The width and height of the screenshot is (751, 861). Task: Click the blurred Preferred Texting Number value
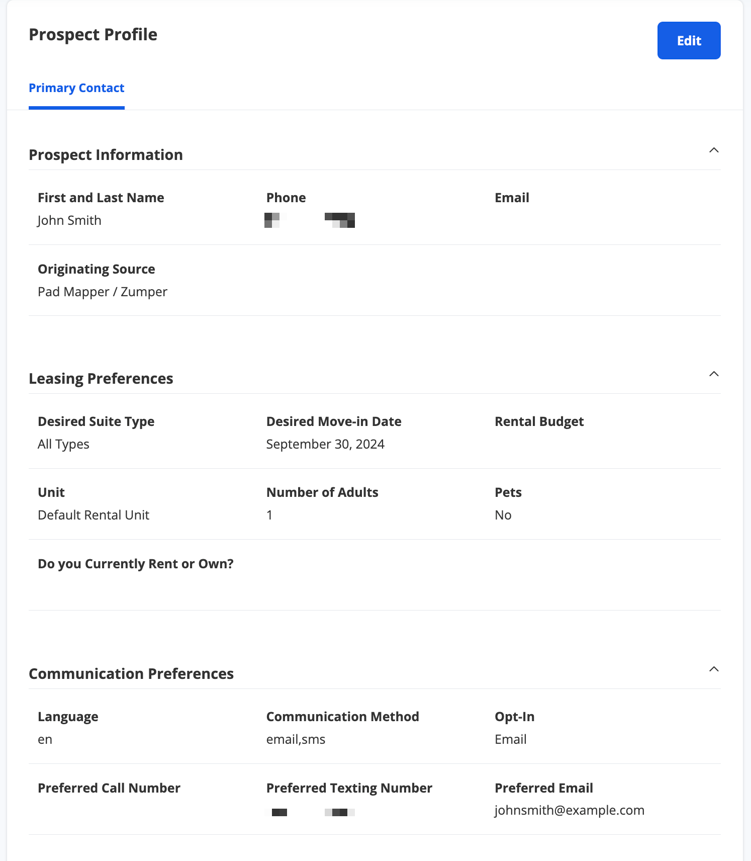point(311,812)
